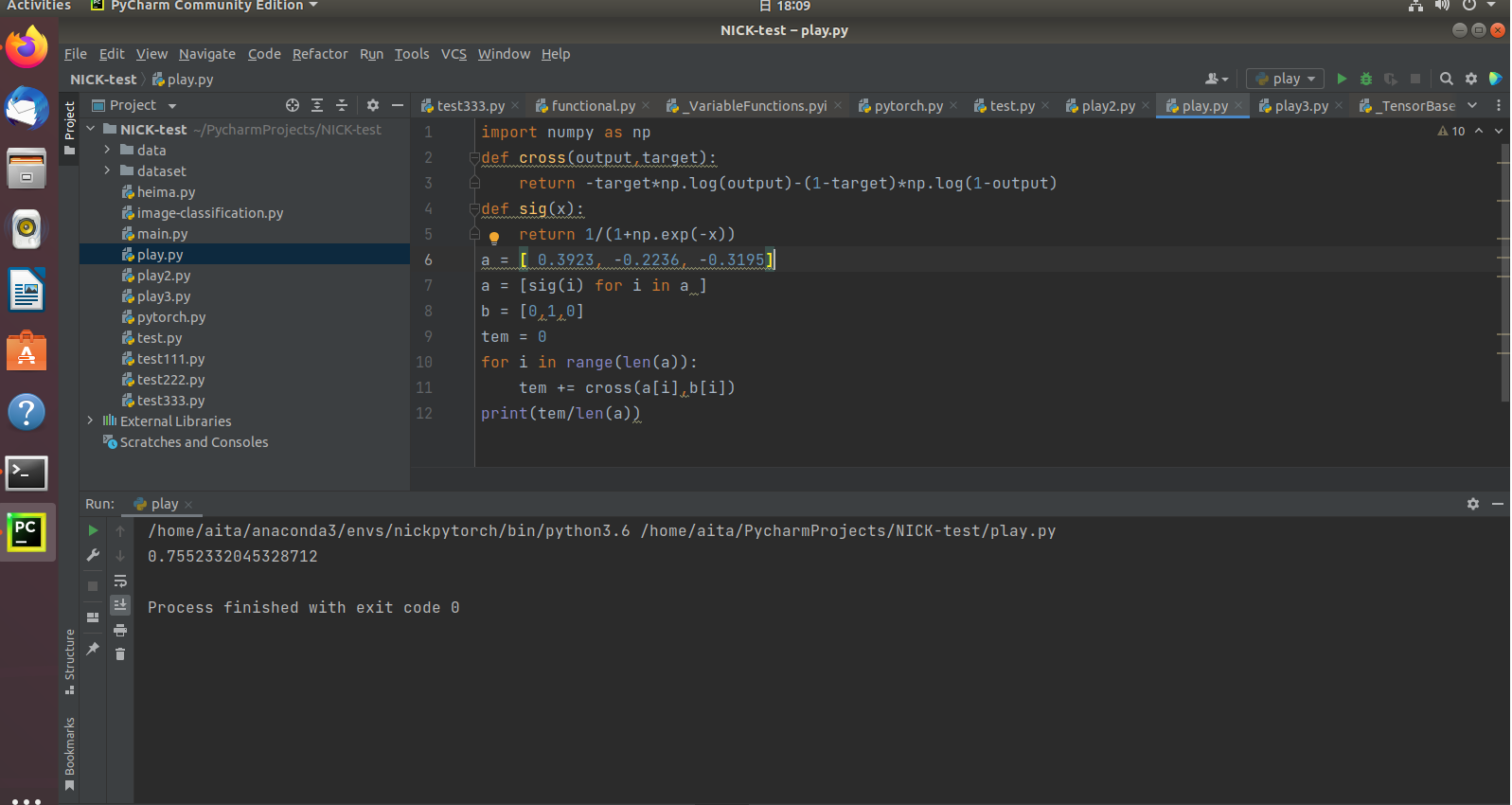Click the yellow intention light bulb
Screen dimensions: 1512x805
[x=493, y=238]
